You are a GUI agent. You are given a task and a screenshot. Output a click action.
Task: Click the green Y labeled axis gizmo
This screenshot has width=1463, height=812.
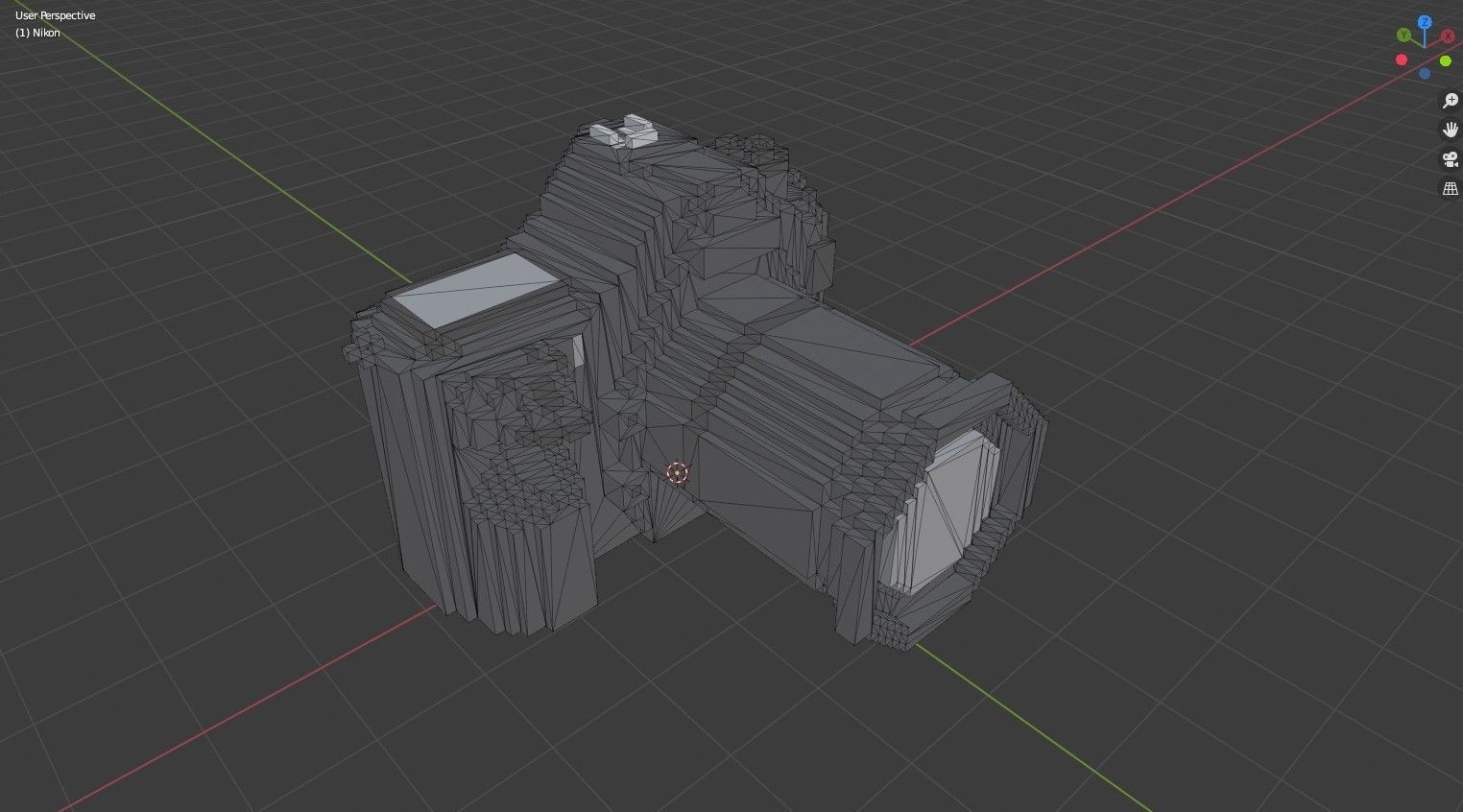click(x=1403, y=36)
